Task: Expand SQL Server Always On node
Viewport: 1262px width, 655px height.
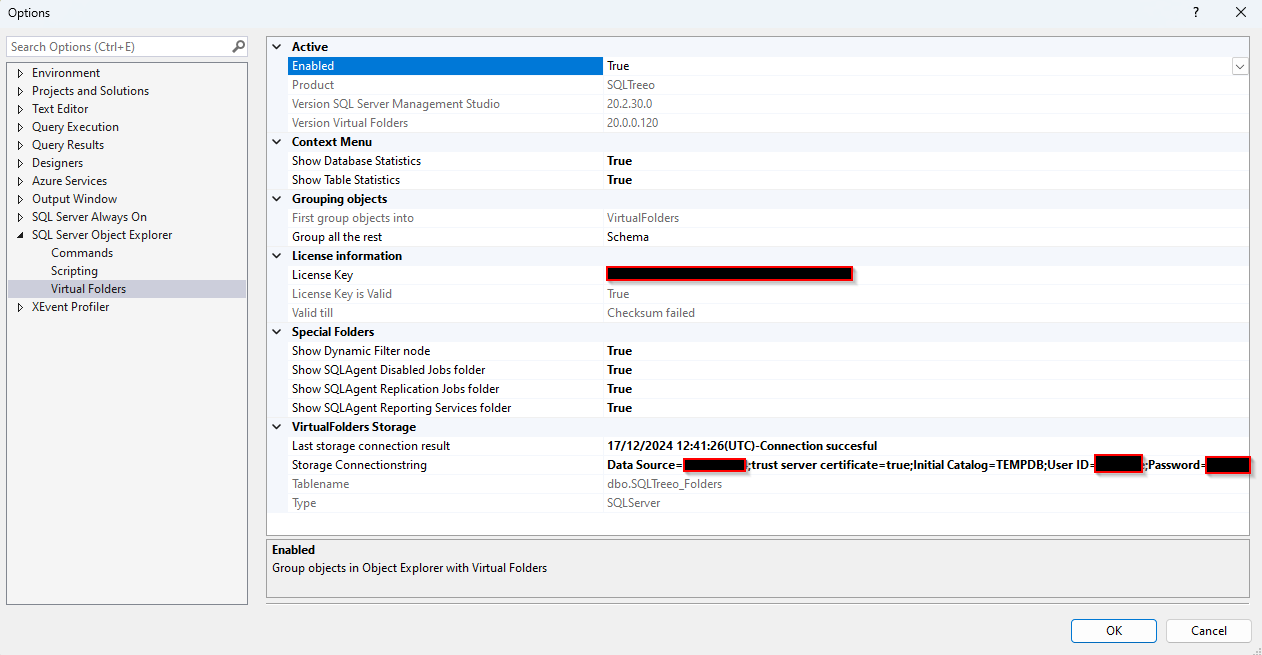Action: click(x=20, y=217)
